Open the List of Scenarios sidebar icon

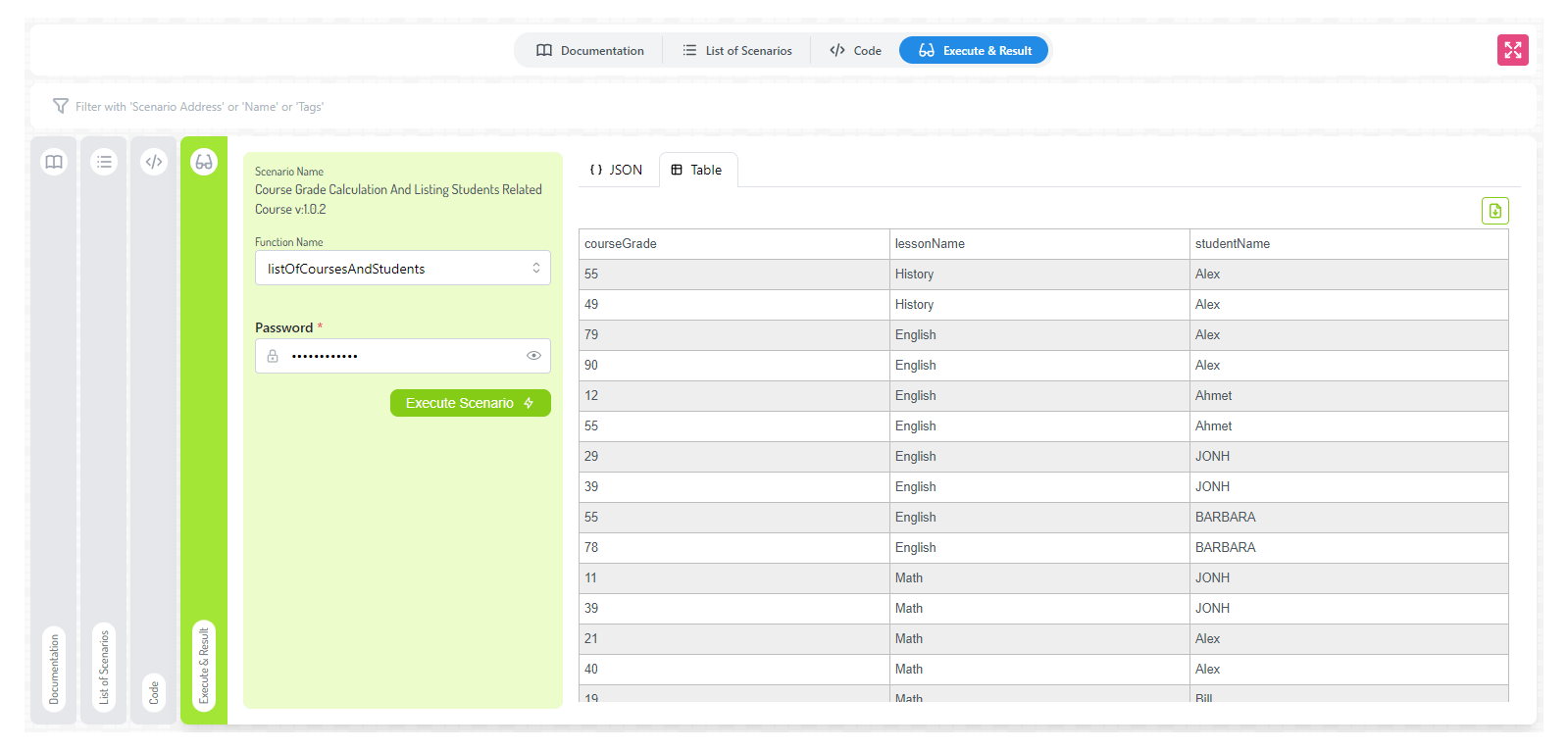[x=104, y=162]
